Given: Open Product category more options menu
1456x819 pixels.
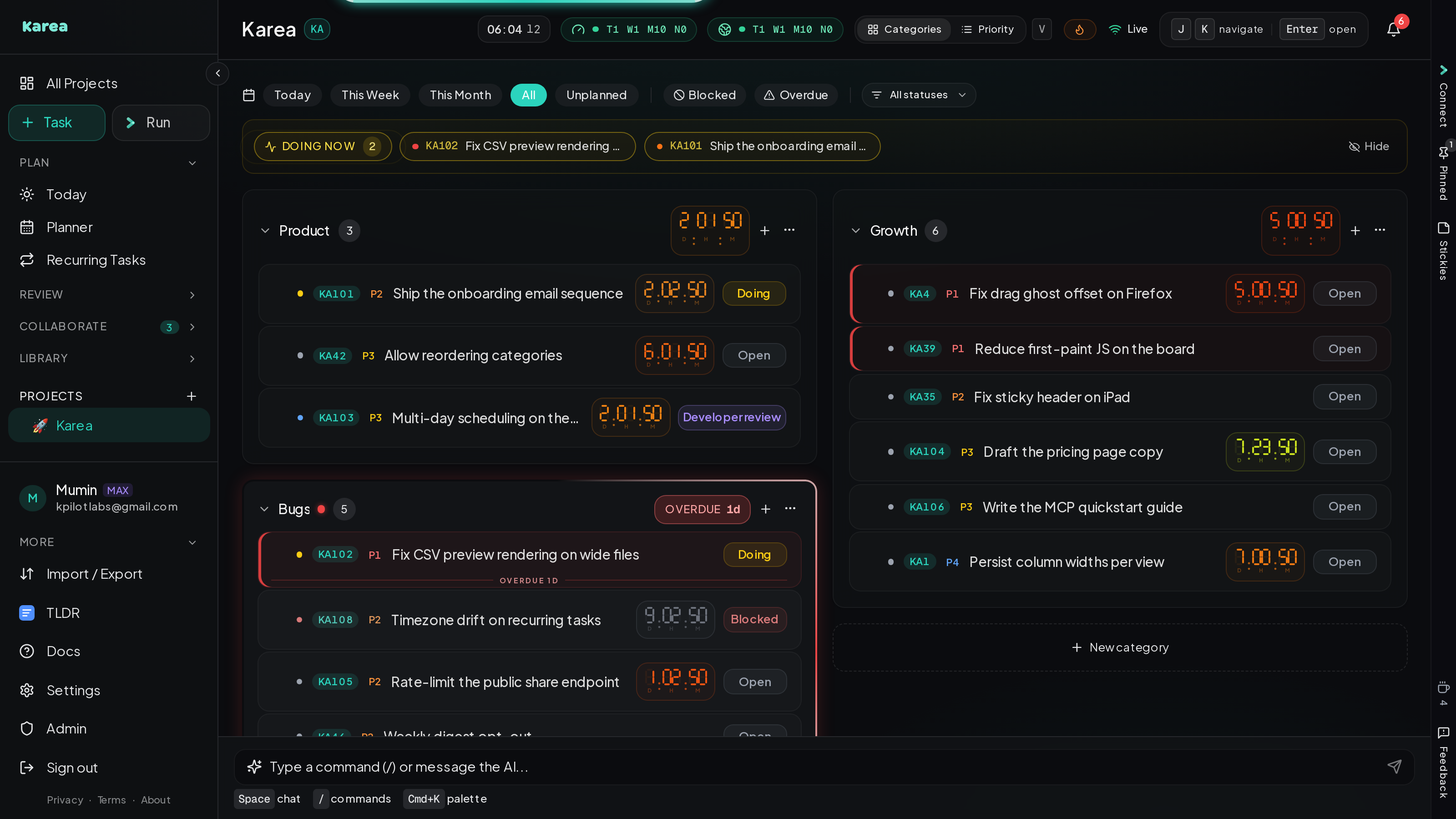Looking at the screenshot, I should (x=789, y=230).
